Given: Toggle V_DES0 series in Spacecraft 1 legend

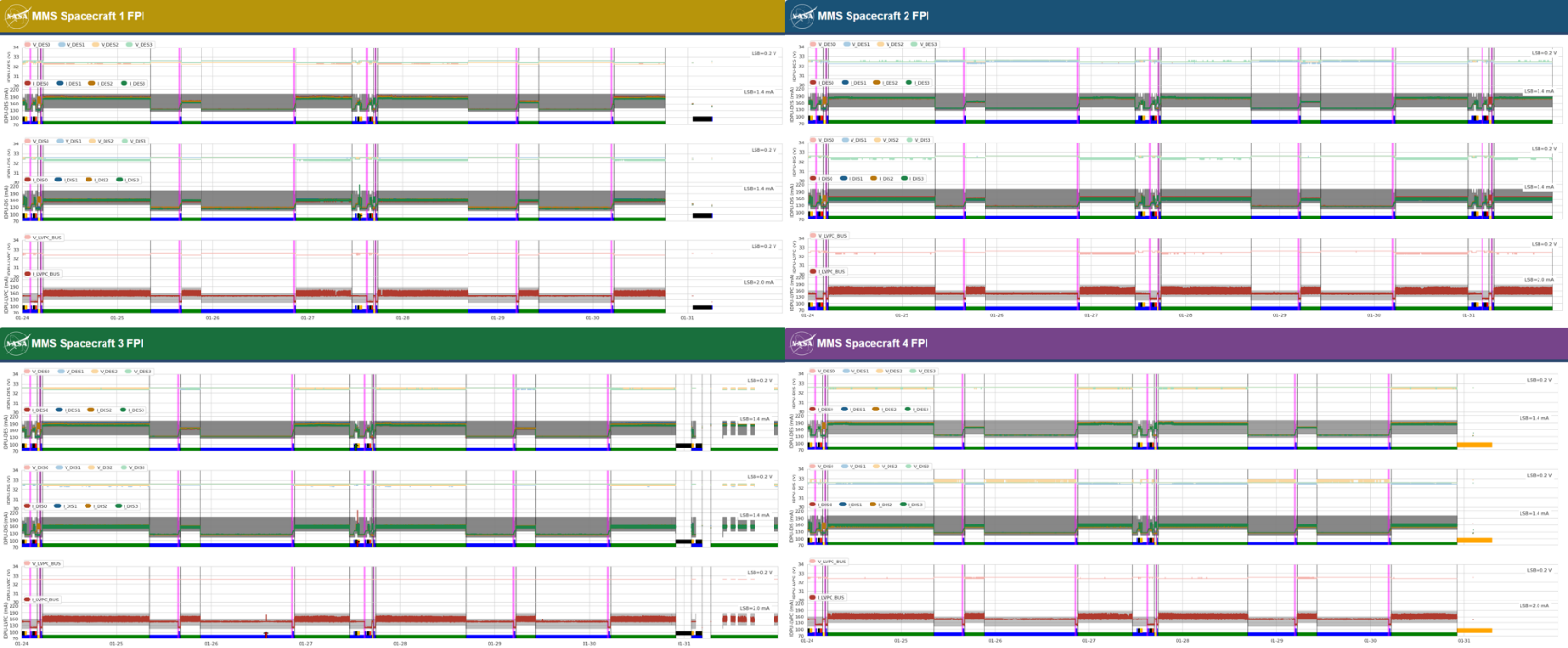Looking at the screenshot, I should (x=38, y=45).
